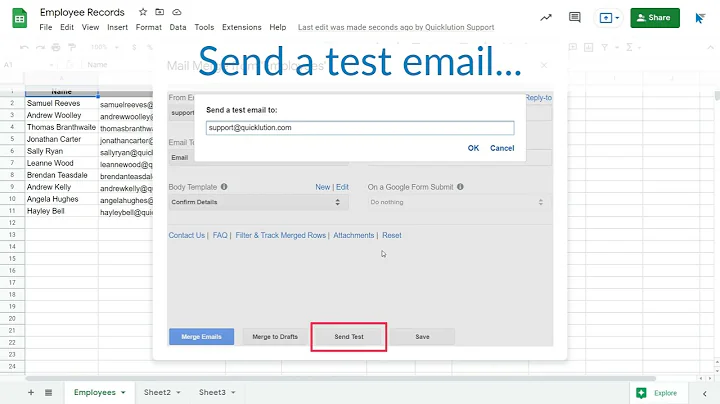The image size is (720, 404).
Task: Select the cell Jonathan Carter
Action: click(62, 139)
